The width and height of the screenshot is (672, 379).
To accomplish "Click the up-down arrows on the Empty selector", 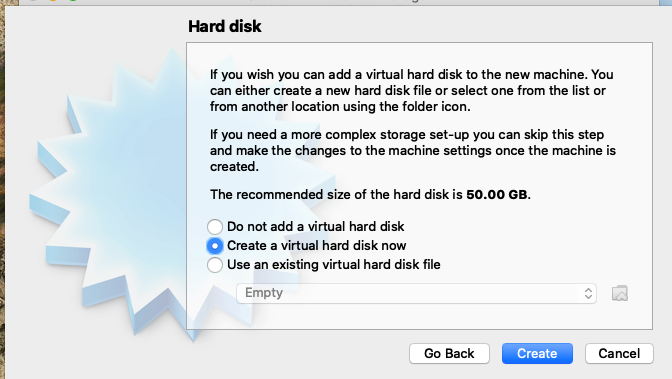I will tap(588, 293).
